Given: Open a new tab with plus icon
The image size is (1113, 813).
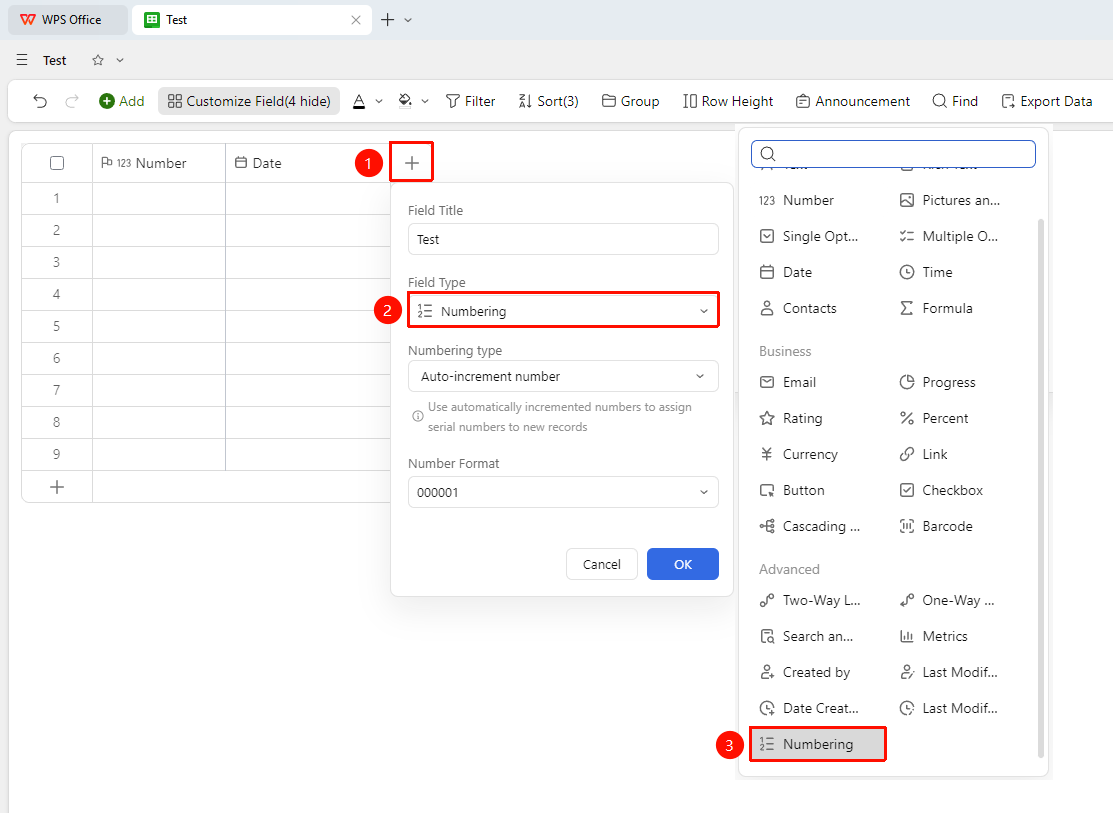Looking at the screenshot, I should tap(388, 20).
